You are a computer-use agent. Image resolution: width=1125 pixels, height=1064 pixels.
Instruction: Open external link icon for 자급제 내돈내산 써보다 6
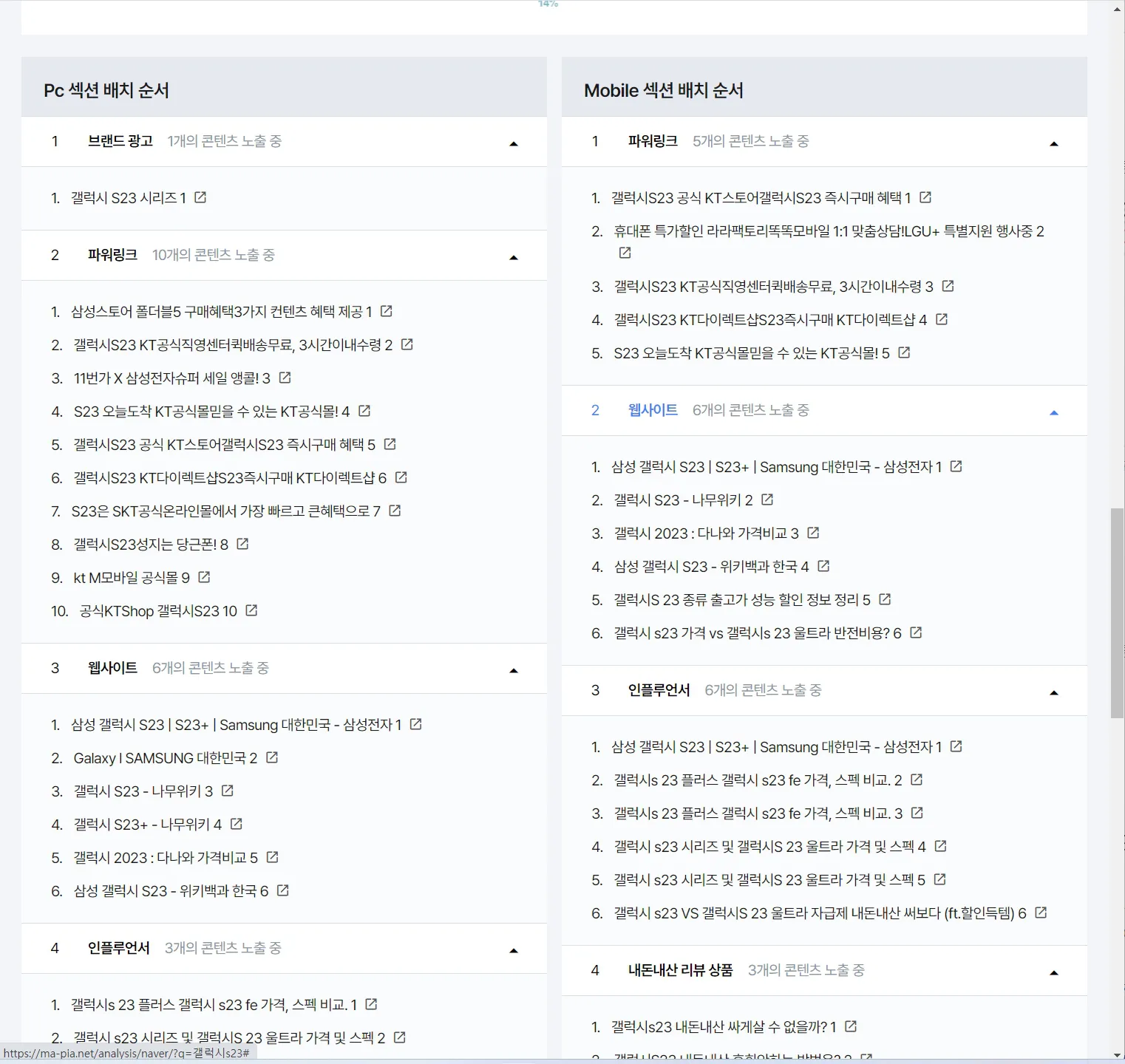pos(1041,913)
